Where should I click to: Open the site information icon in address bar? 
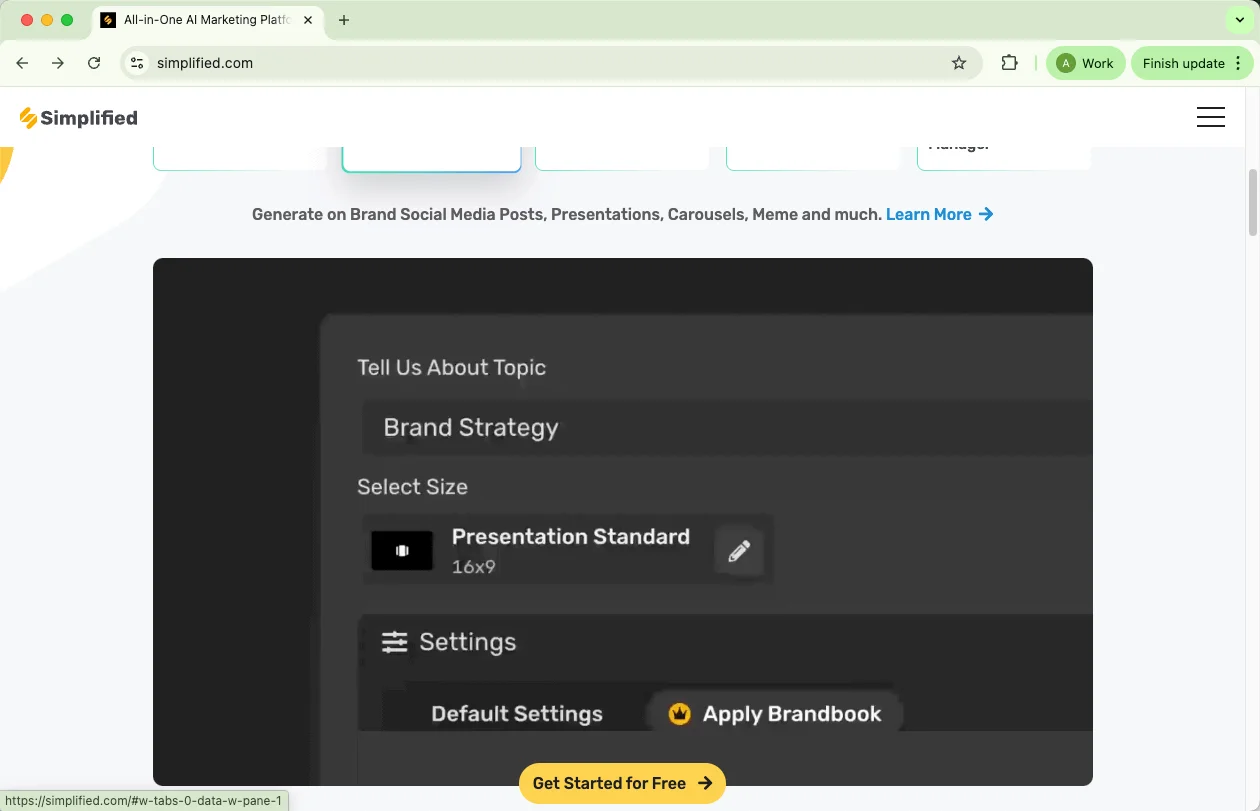click(x=138, y=63)
